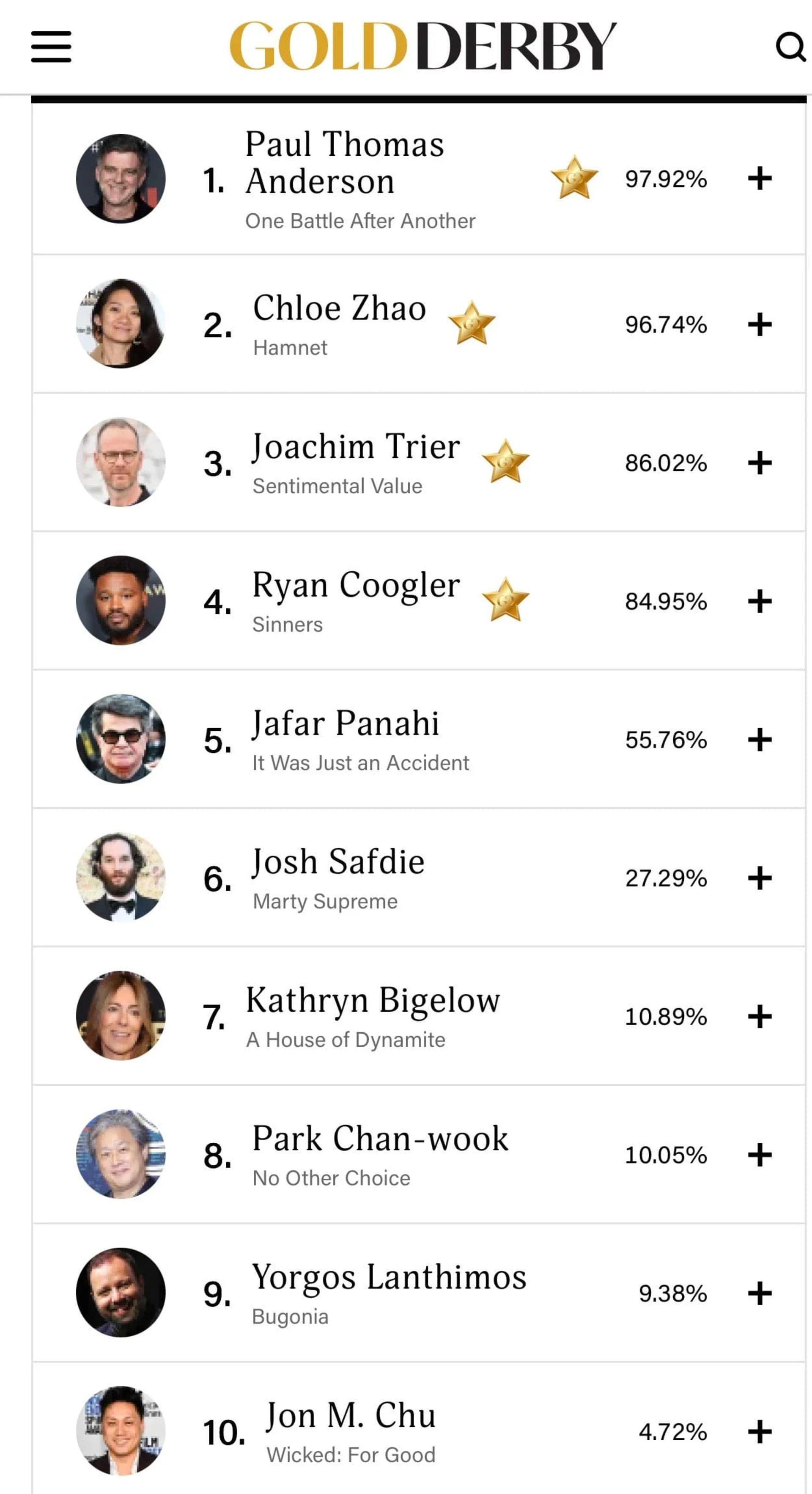Screen dimensions: 812x1494
Task: Click plus icon beside Kathryn Bigelow's 10.89%
Action: [x=759, y=1016]
